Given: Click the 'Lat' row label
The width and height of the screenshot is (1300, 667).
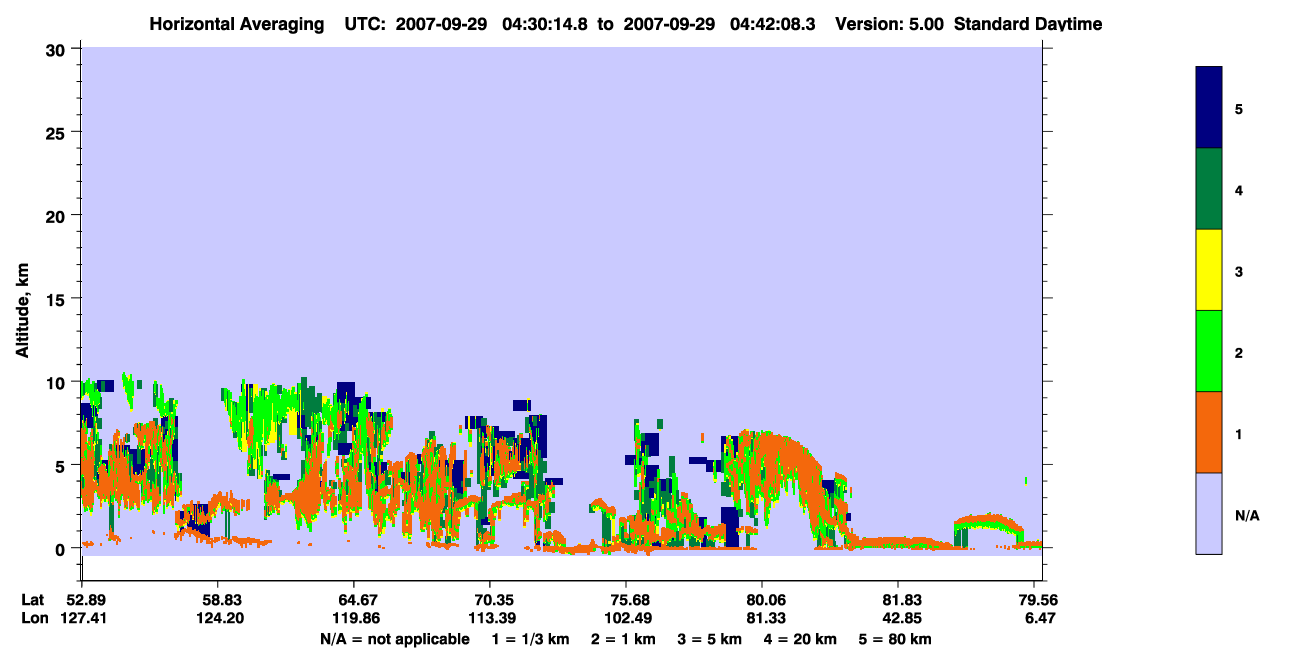Looking at the screenshot, I should tap(33, 600).
